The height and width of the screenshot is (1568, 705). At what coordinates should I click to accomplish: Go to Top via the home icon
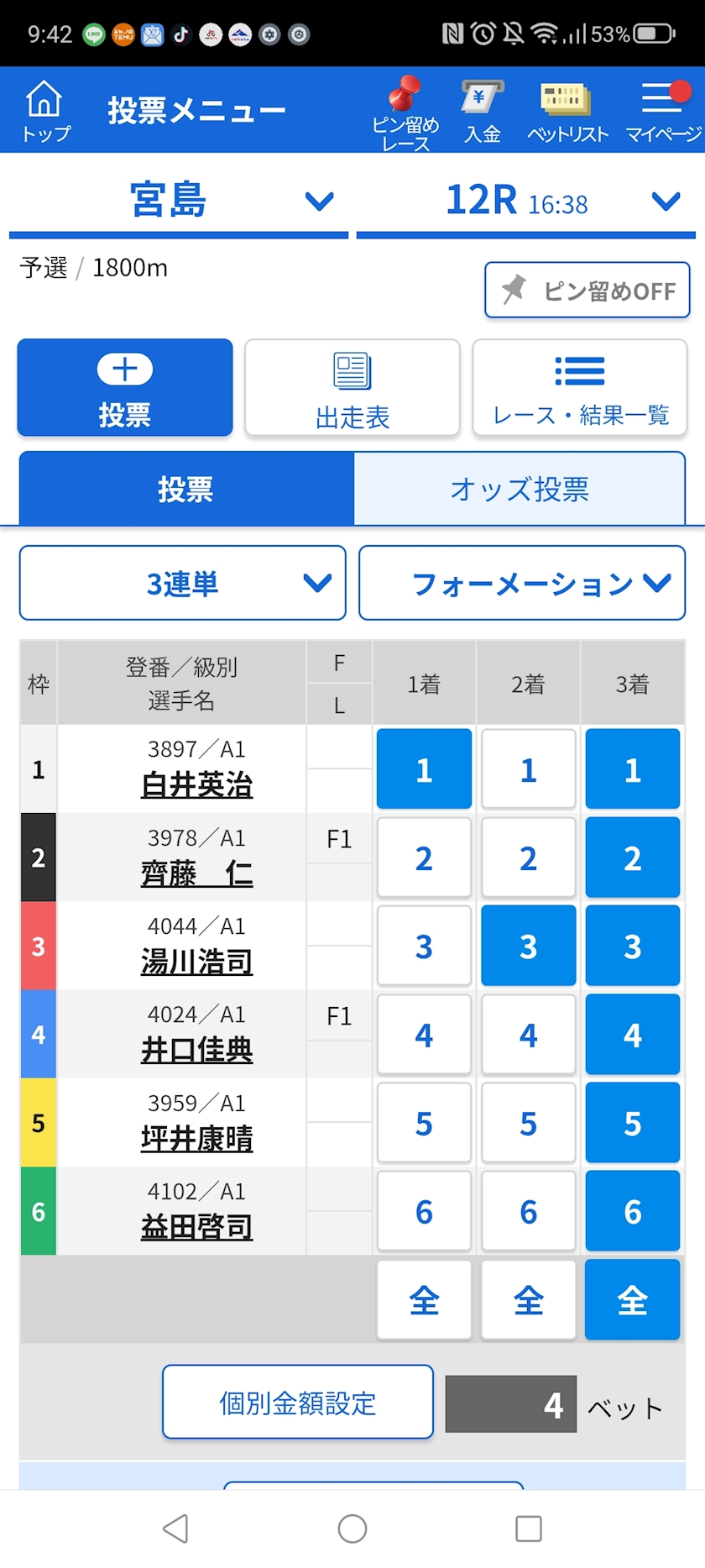[x=45, y=110]
